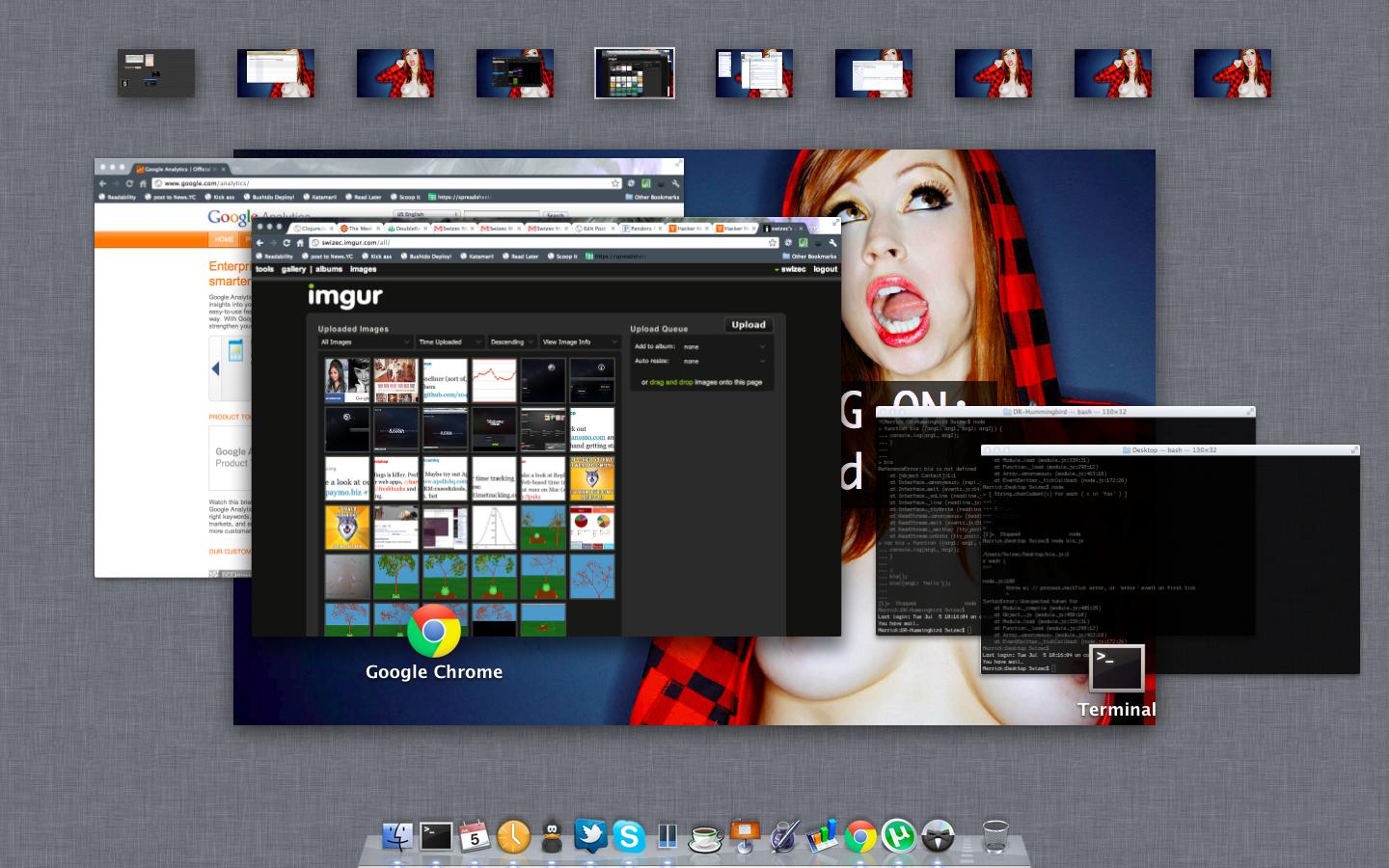Launch Terminal from the dock

(436, 835)
